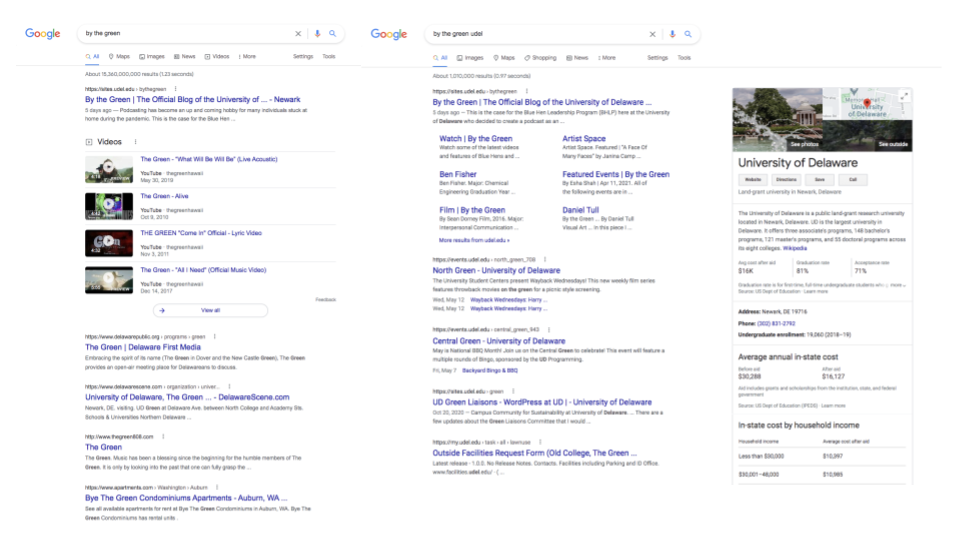Screen dimensions: 960x540
Task: Click Save button in University of Delaware panel
Action: coord(819,179)
